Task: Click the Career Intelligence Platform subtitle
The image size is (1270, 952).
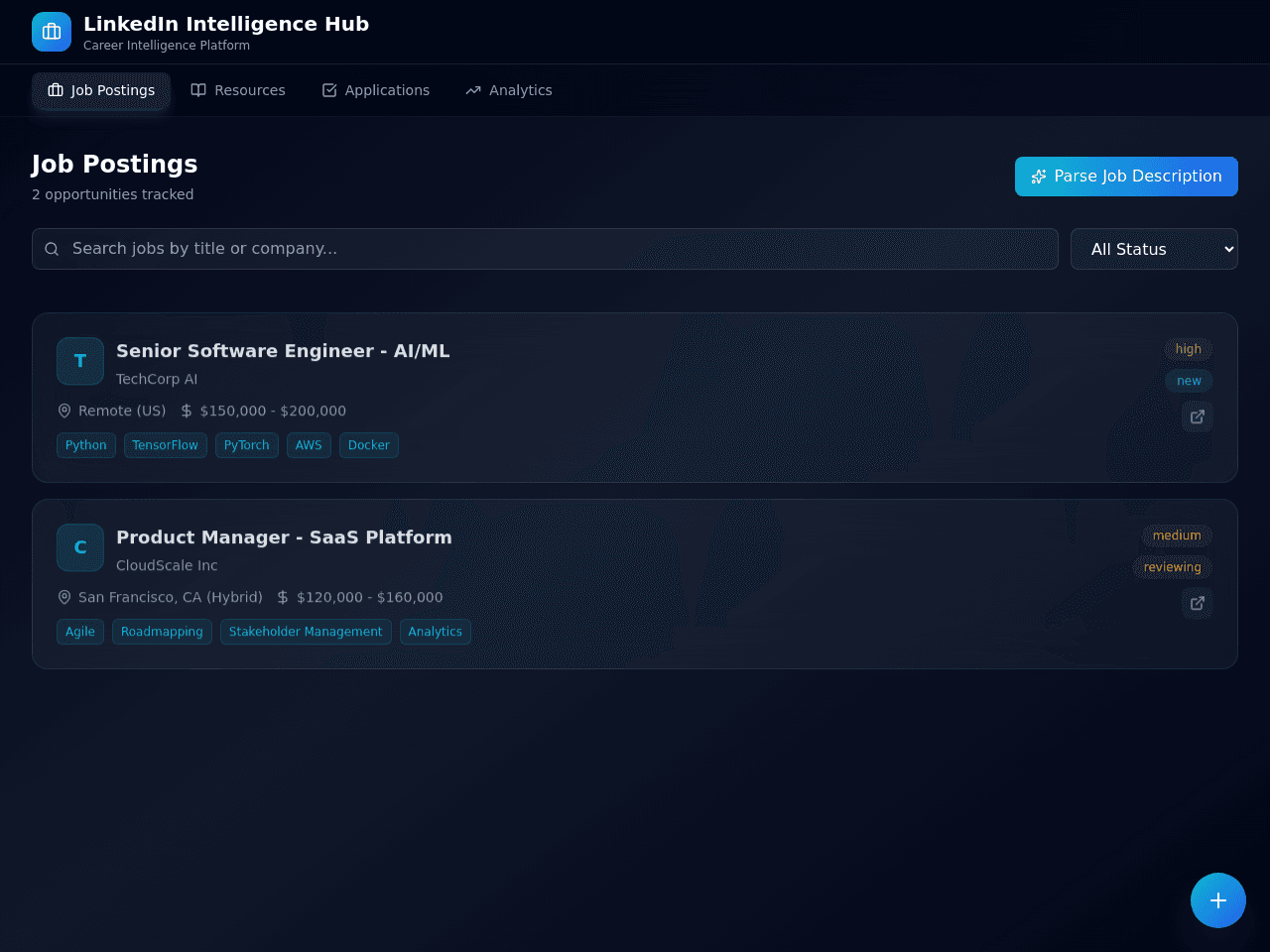Action: pyautogui.click(x=167, y=46)
